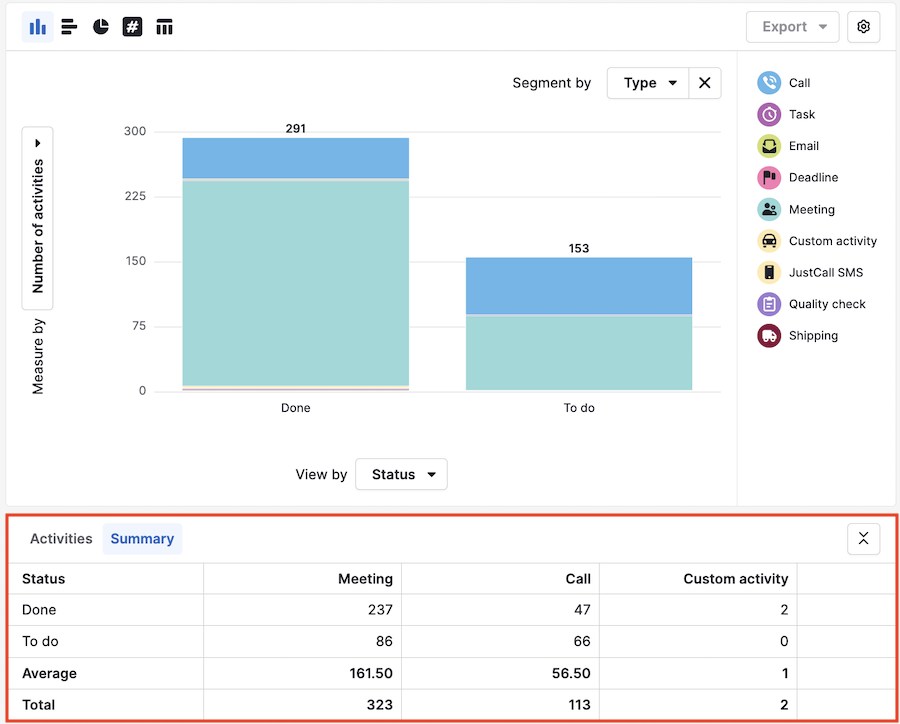Select the column chart view icon
Image resolution: width=900 pixels, height=724 pixels.
click(x=38, y=27)
